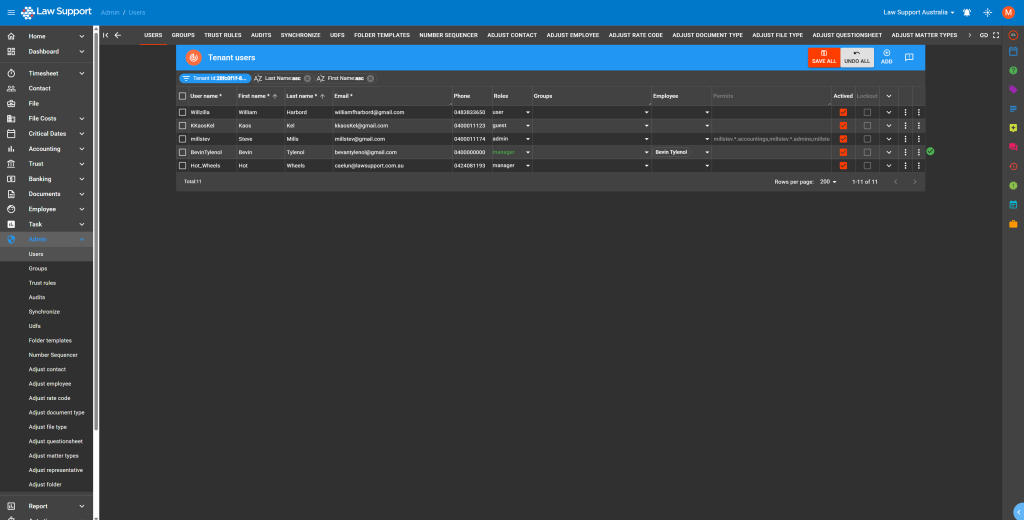This screenshot has height=520, width=1024.
Task: Open the three-dot menu for Willzilla row
Action: click(x=906, y=112)
